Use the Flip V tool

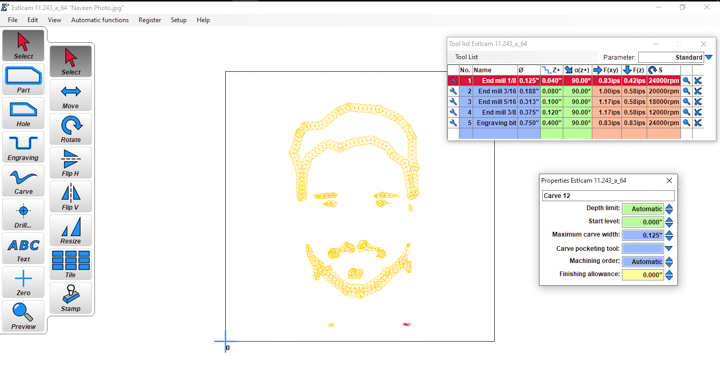pyautogui.click(x=71, y=197)
